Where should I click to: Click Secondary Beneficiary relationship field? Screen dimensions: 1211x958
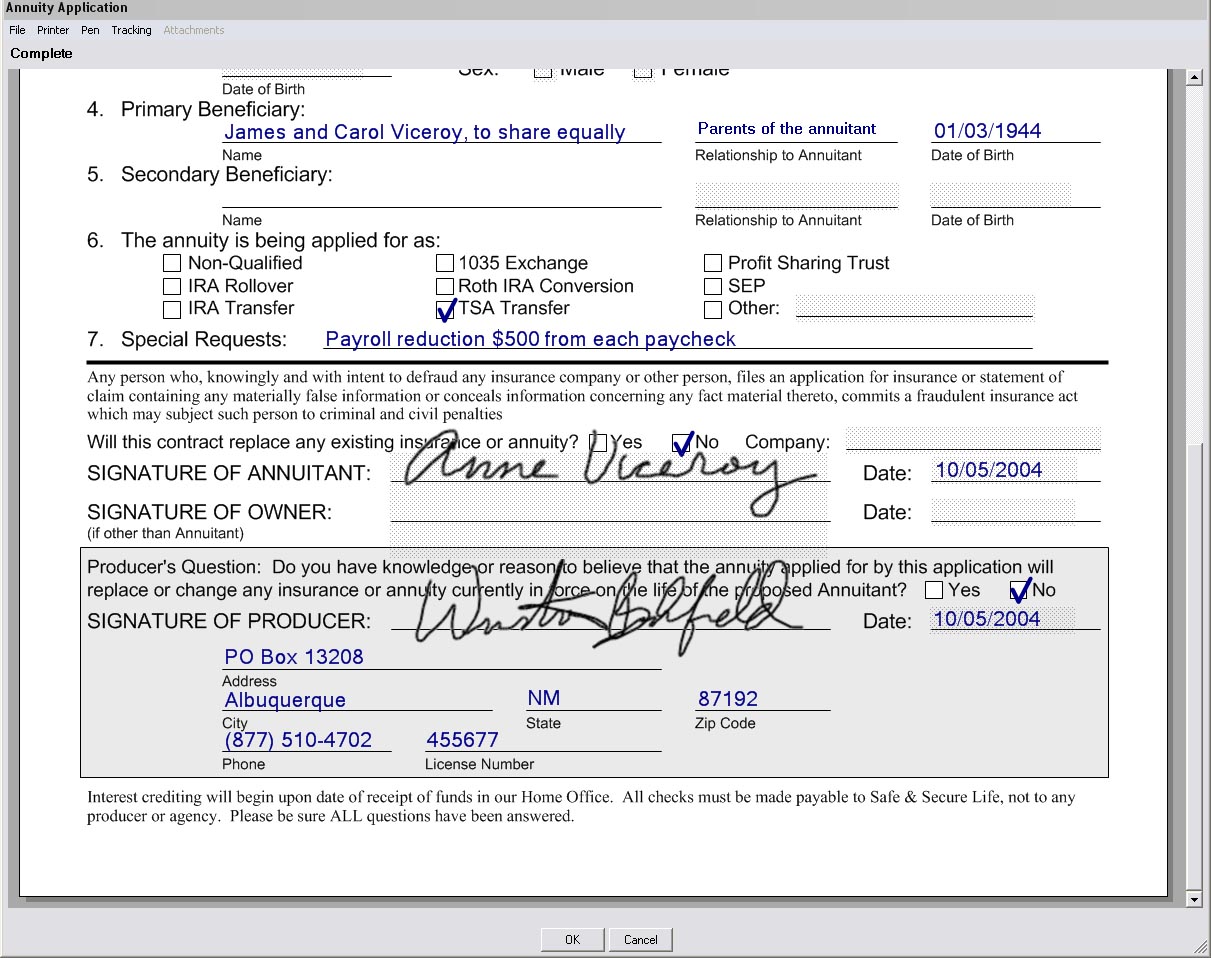click(796, 195)
